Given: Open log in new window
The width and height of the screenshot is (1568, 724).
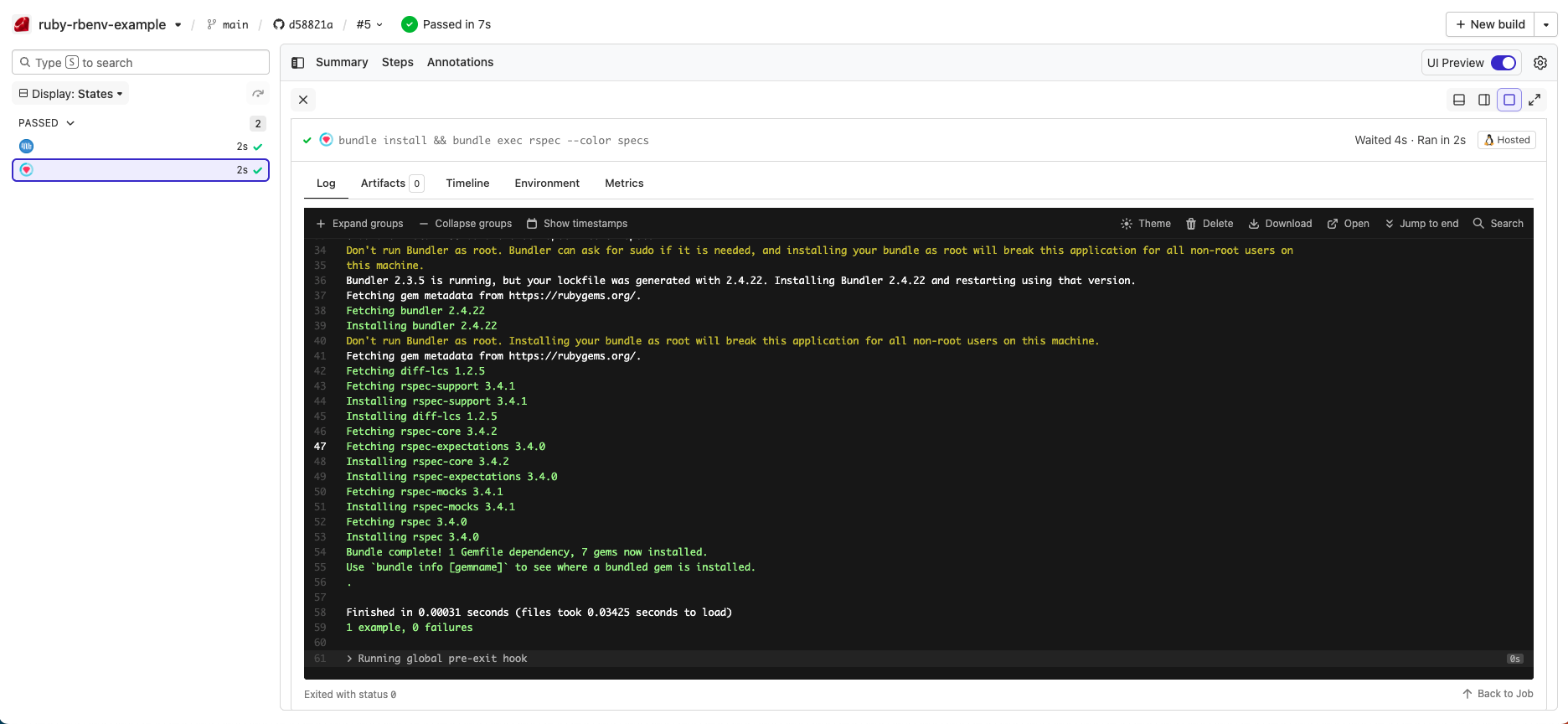Looking at the screenshot, I should pyautogui.click(x=1349, y=224).
